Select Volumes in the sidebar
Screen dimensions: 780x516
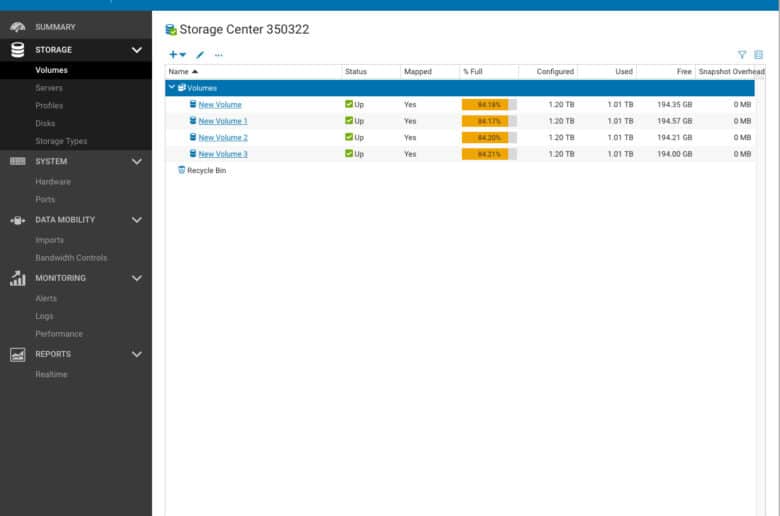(51, 70)
